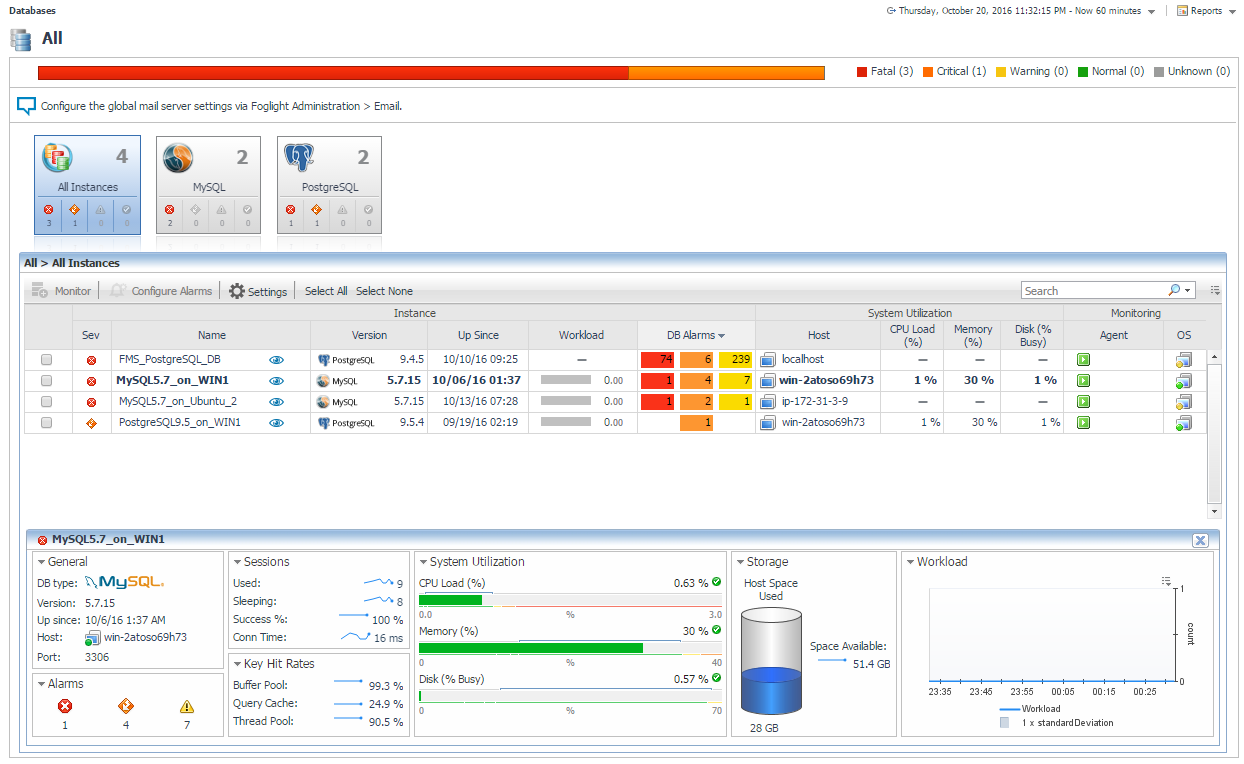Image resolution: width=1244 pixels, height=764 pixels.
Task: Select the MySQL instances tile
Action: [x=209, y=185]
